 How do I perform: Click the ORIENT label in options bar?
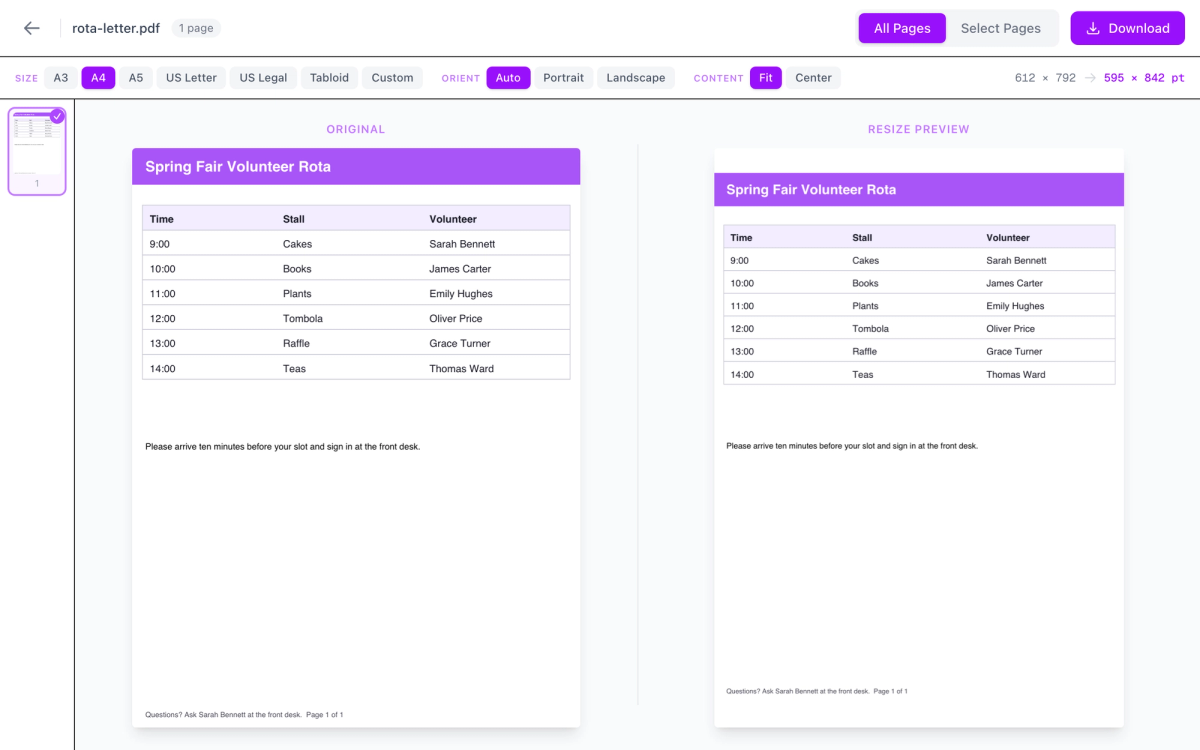461,78
